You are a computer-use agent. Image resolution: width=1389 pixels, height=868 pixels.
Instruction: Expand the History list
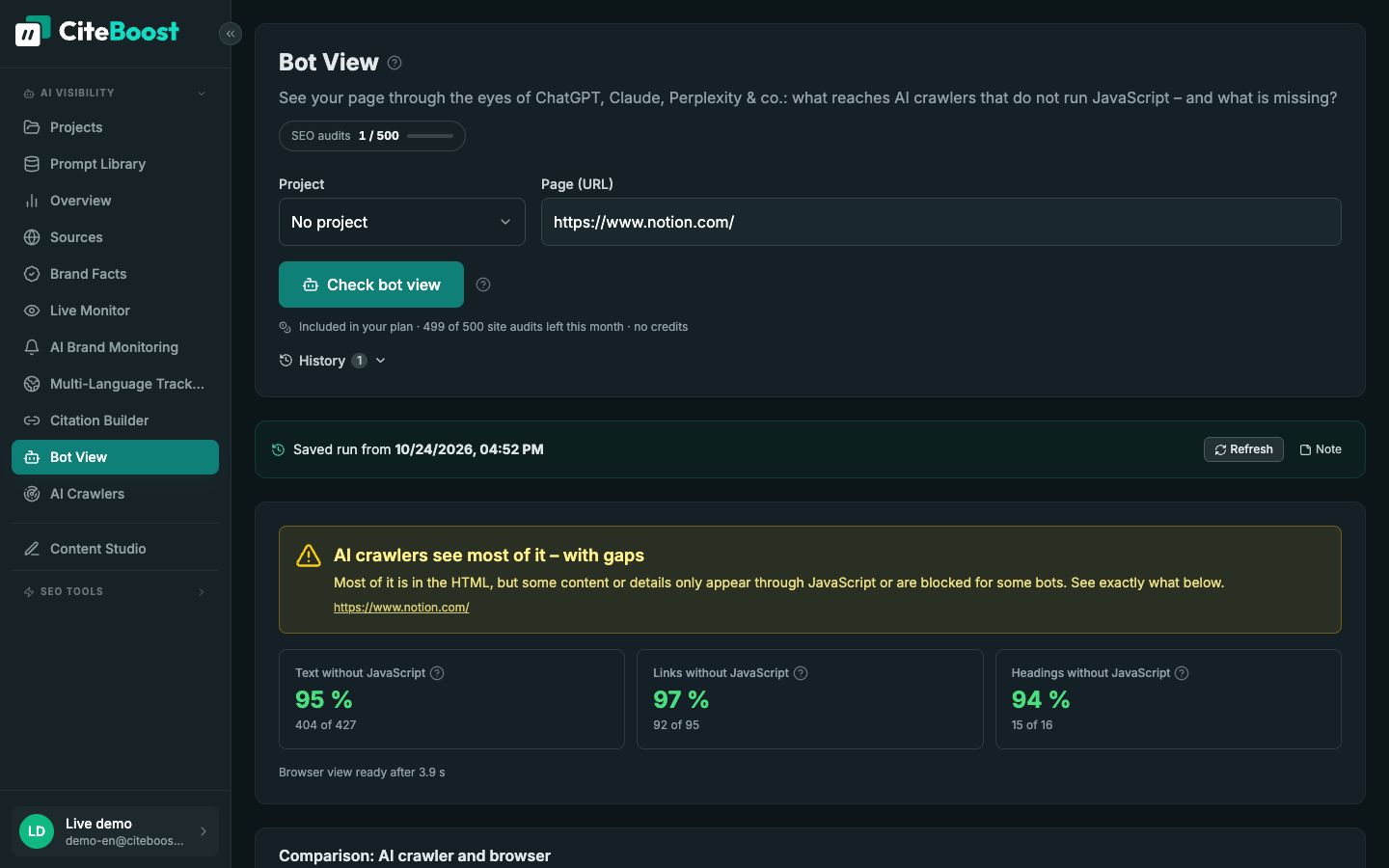point(333,361)
